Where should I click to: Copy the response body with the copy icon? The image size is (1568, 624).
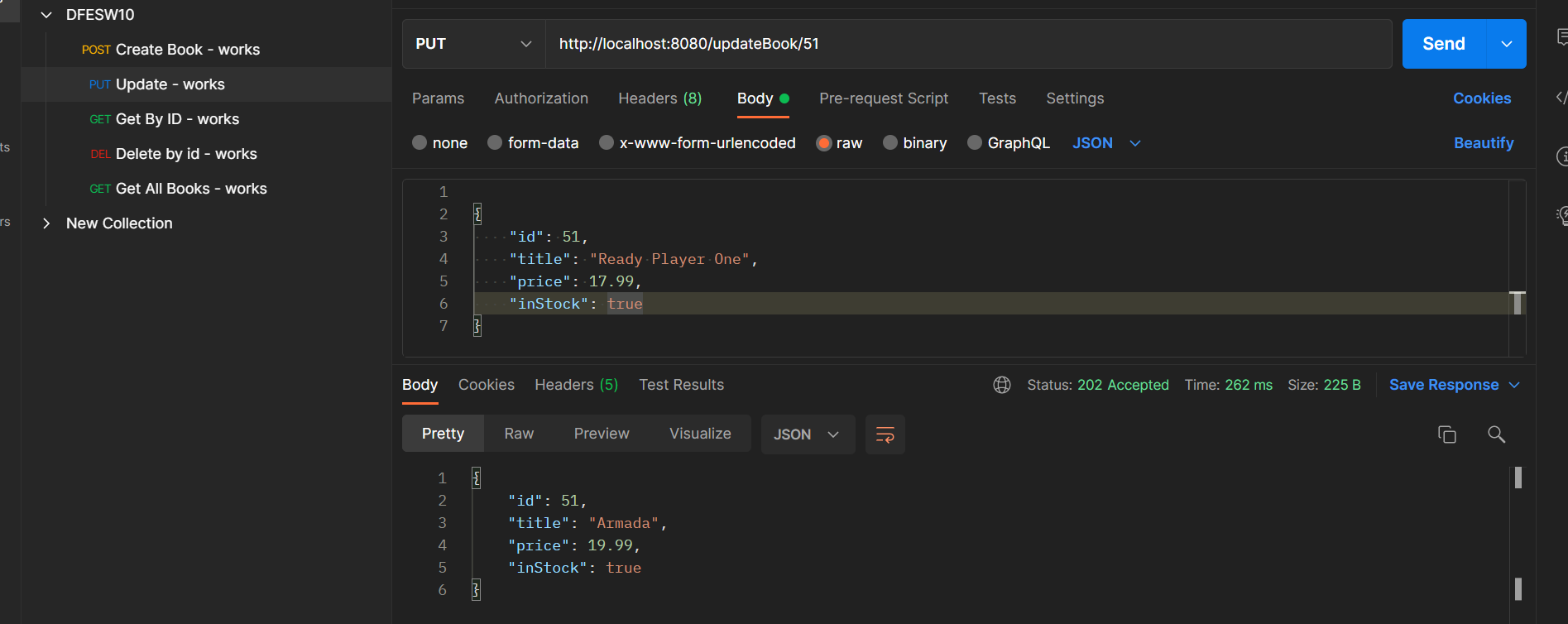(1447, 434)
